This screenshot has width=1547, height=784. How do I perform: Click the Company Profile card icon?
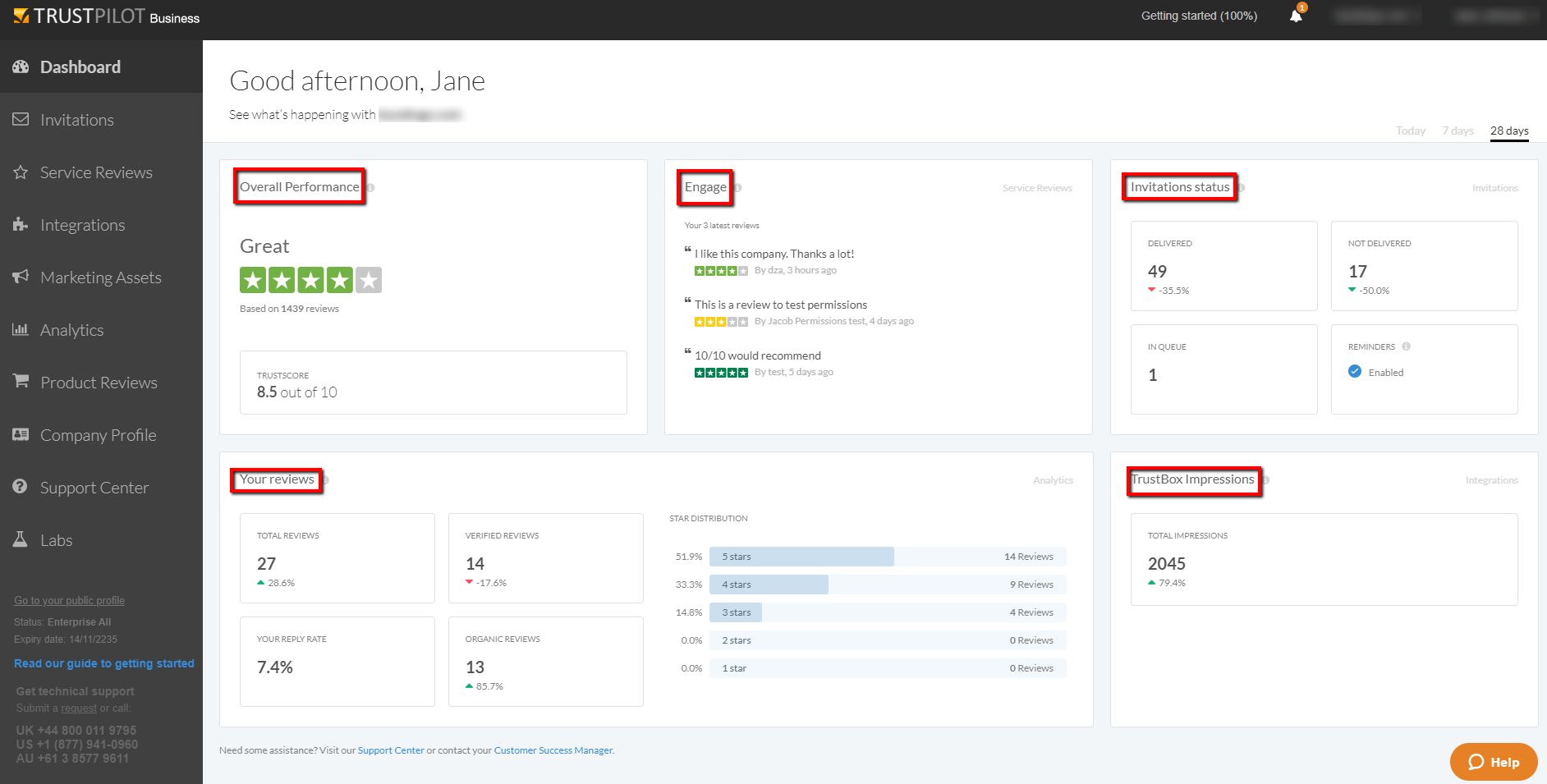(21, 434)
